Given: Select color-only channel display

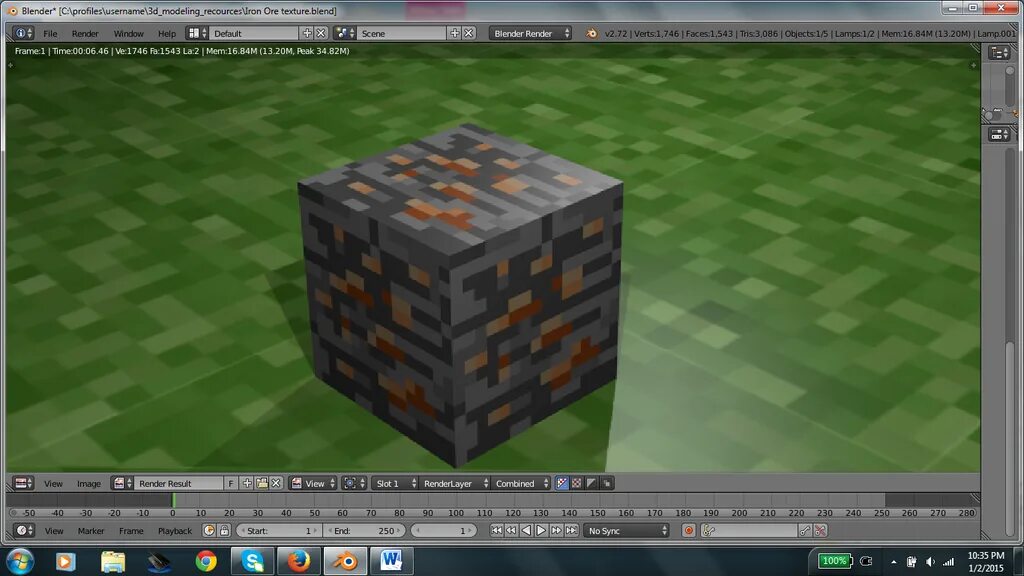Looking at the screenshot, I should (577, 483).
